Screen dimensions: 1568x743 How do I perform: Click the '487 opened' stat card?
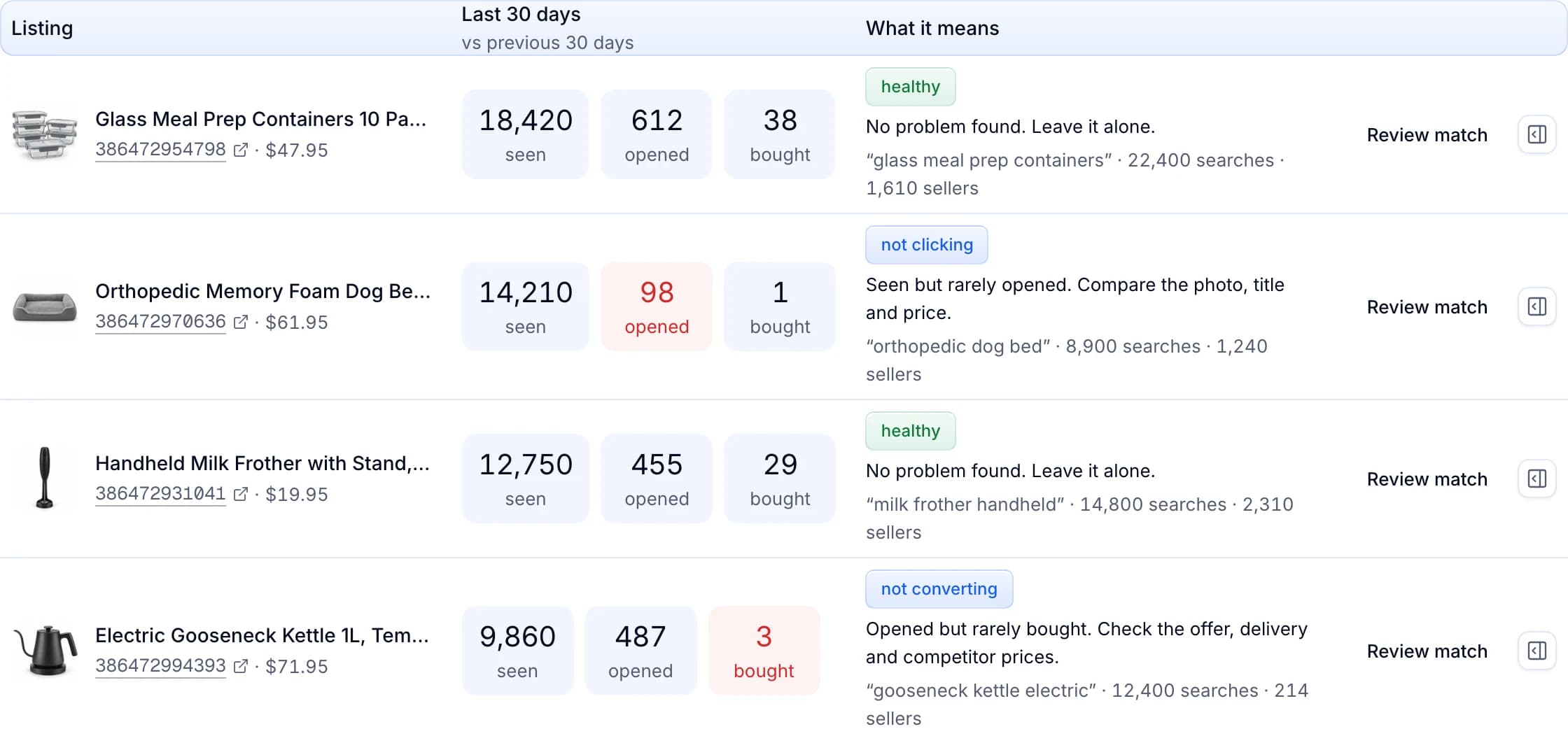[x=640, y=651]
